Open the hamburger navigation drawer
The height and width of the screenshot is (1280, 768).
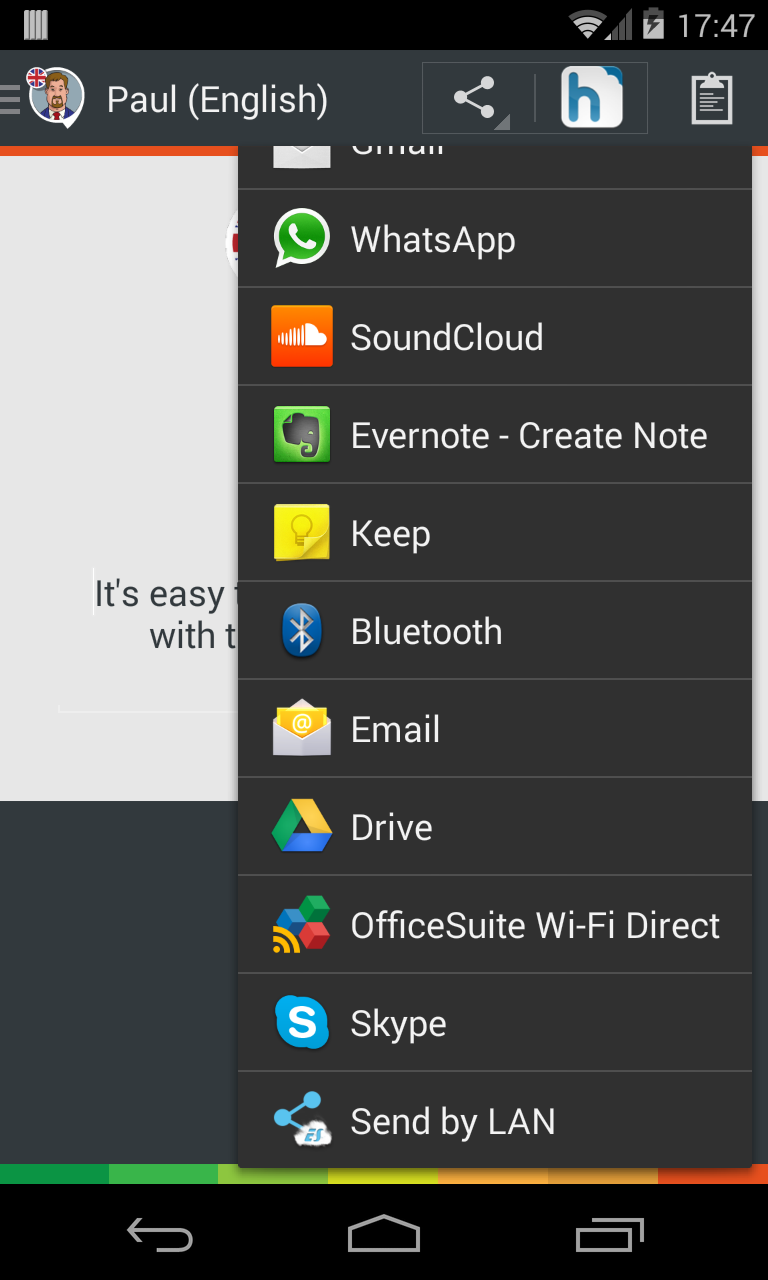coord(10,99)
